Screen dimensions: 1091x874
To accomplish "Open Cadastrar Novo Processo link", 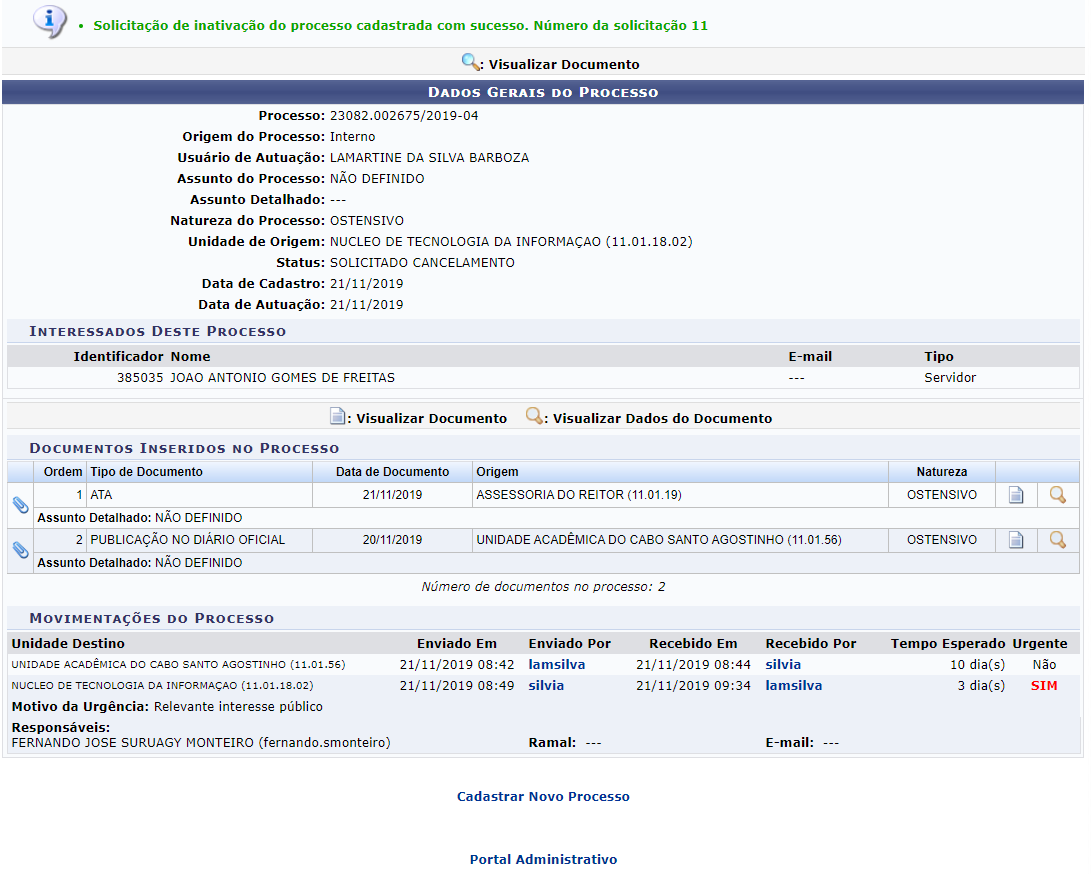I will 543,797.
